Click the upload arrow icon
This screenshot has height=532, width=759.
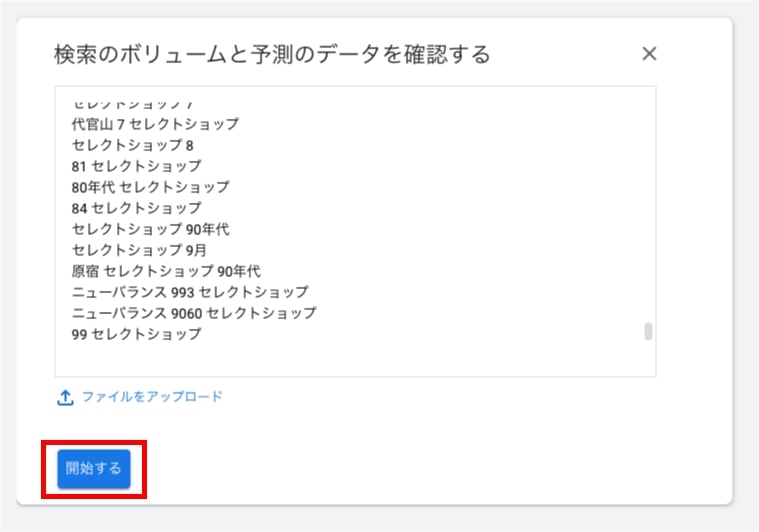point(65,397)
